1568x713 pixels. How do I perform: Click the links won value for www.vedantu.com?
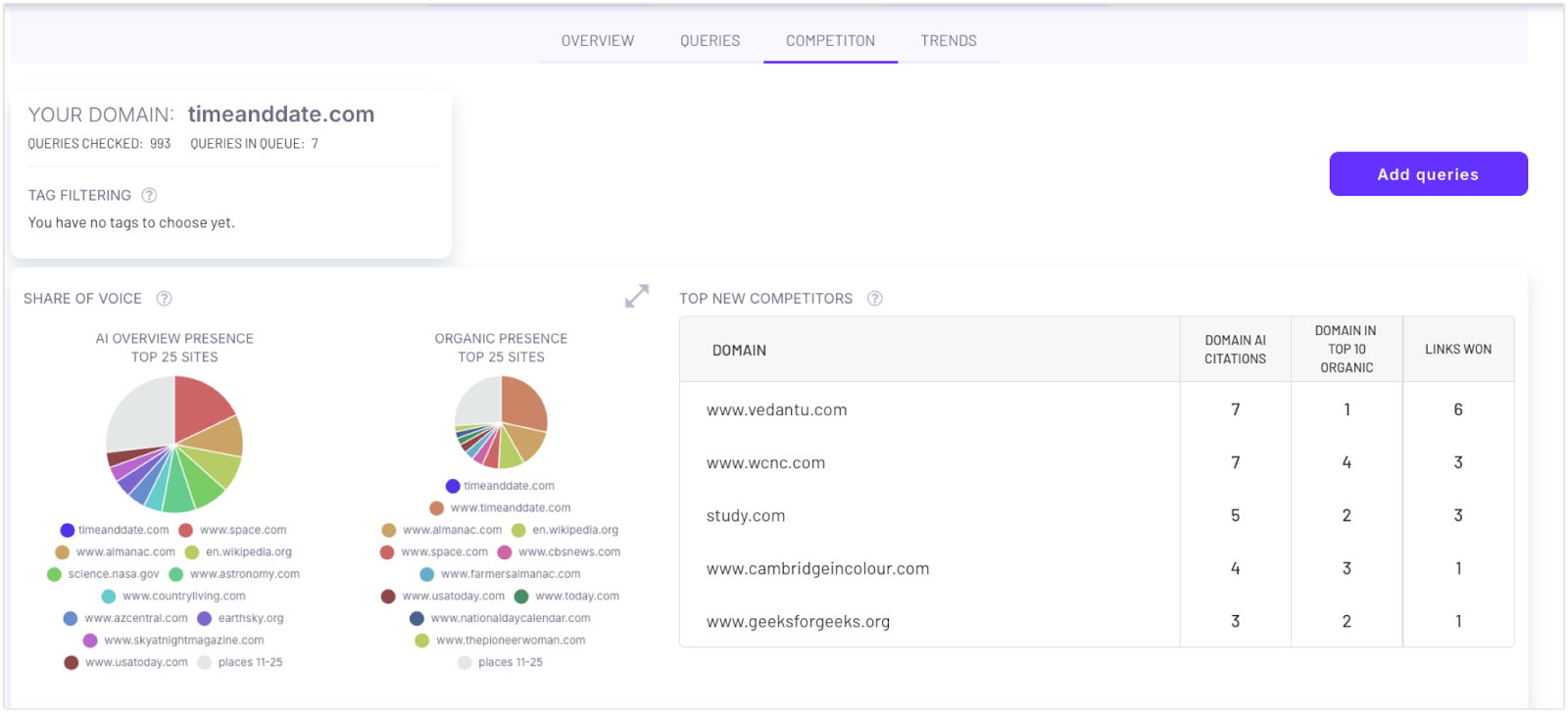1458,409
